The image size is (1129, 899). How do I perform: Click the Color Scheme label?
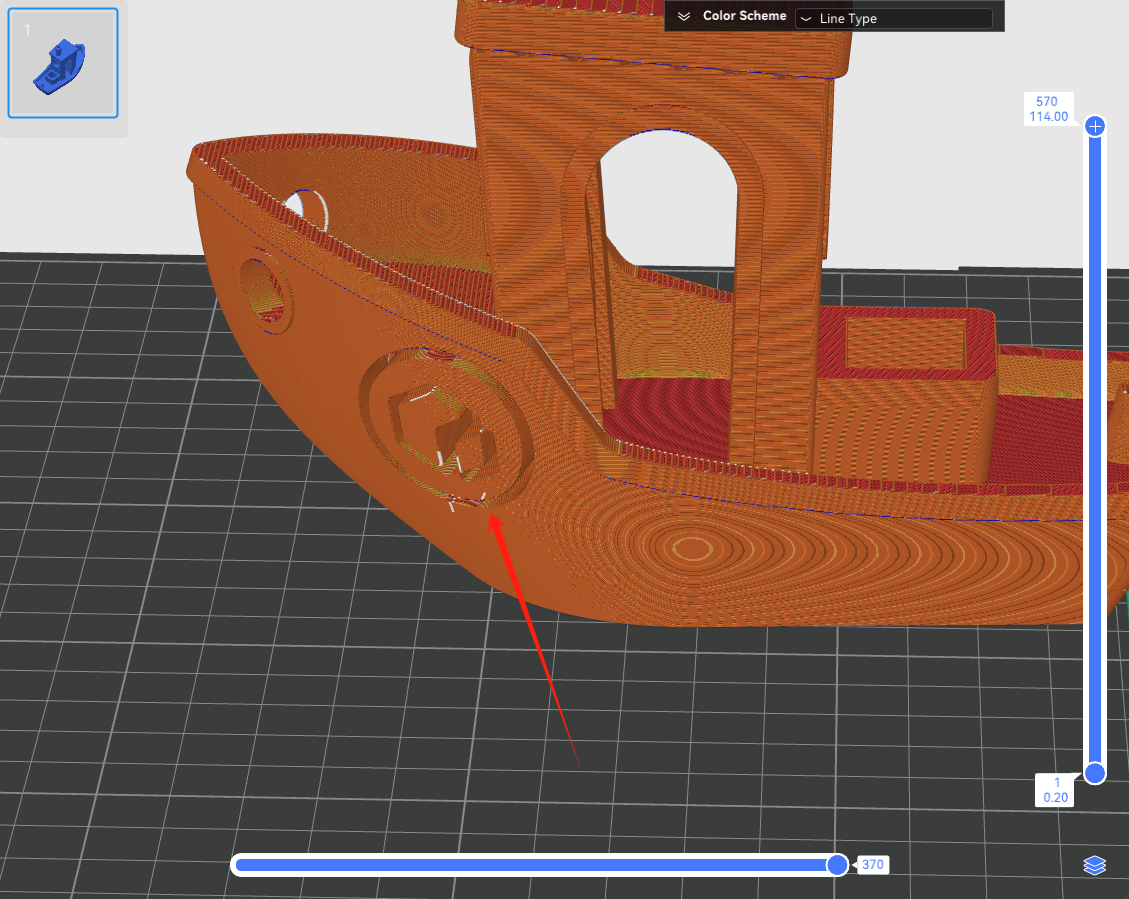pyautogui.click(x=744, y=16)
